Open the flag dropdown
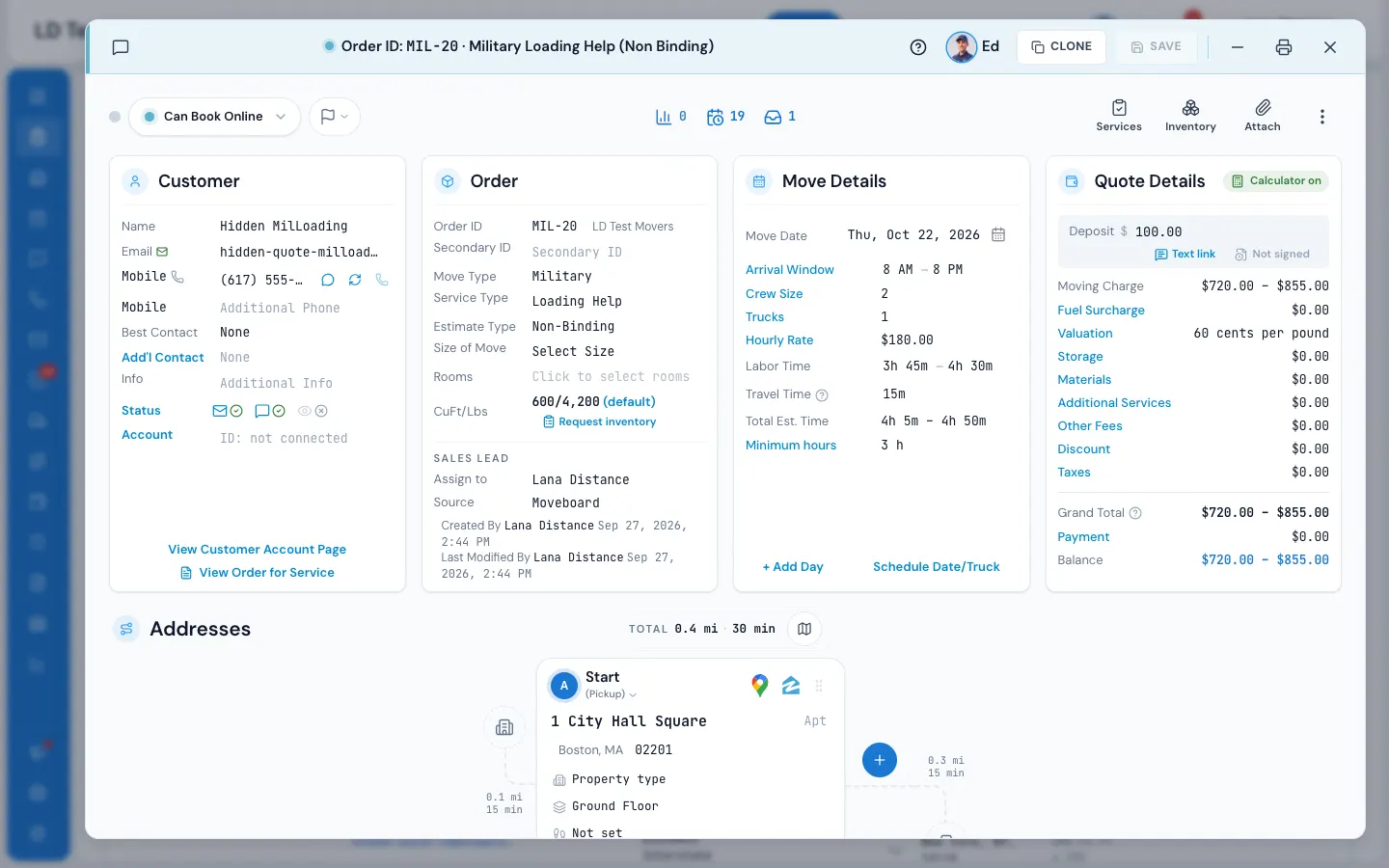The height and width of the screenshot is (868, 1389). 335,117
